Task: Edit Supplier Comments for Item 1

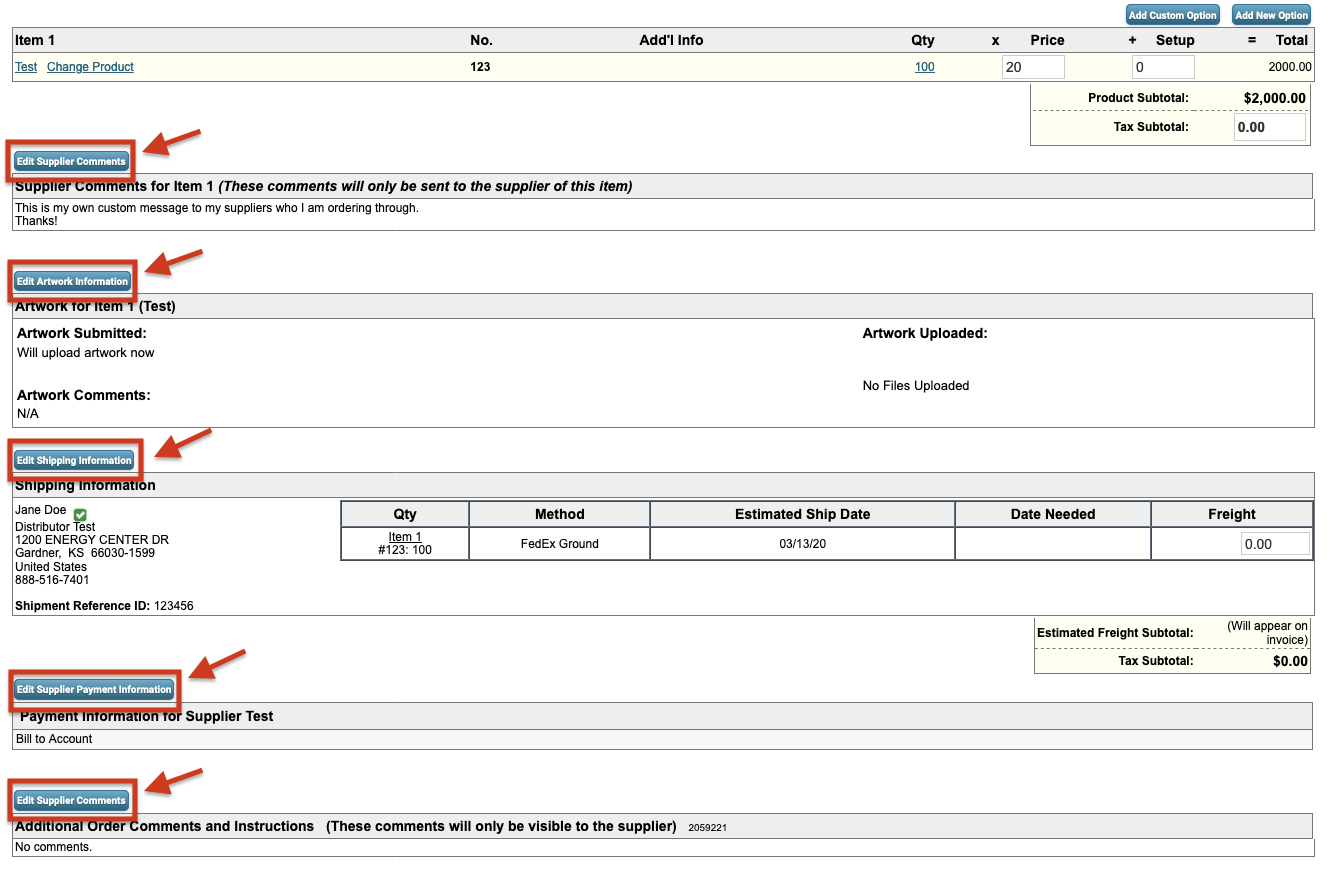Action: (71, 161)
